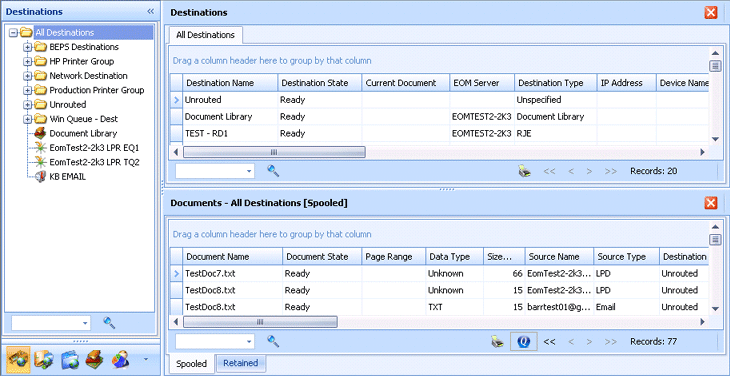
Task: Open the blue folder with globe navigation icon
Action: pyautogui.click(x=70, y=360)
